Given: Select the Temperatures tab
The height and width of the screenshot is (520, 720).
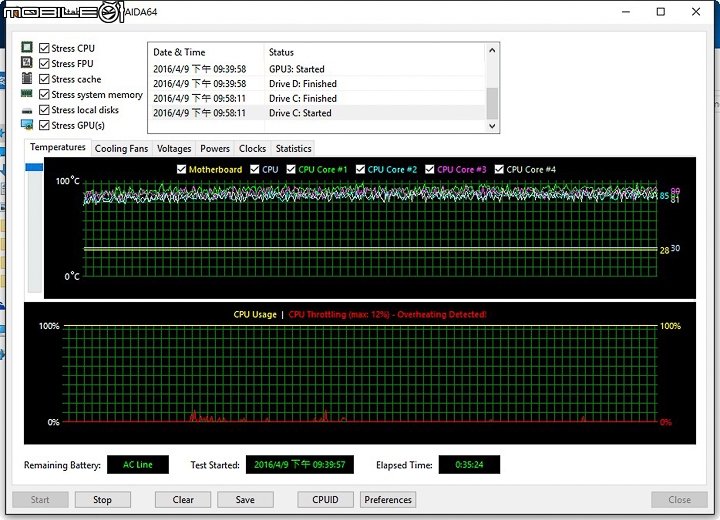Looking at the screenshot, I should click(57, 147).
